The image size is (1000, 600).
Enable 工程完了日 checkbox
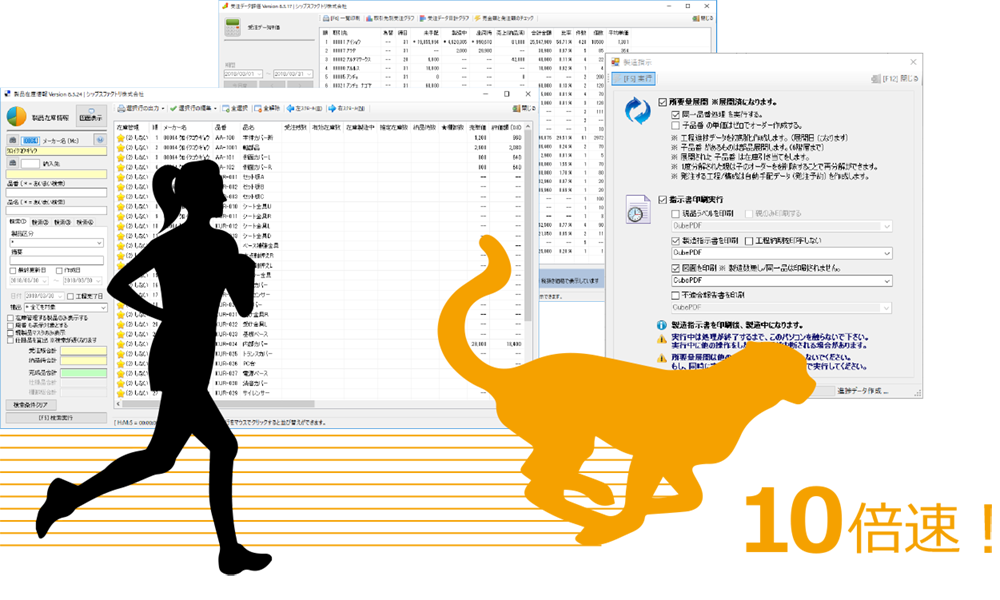[71, 296]
